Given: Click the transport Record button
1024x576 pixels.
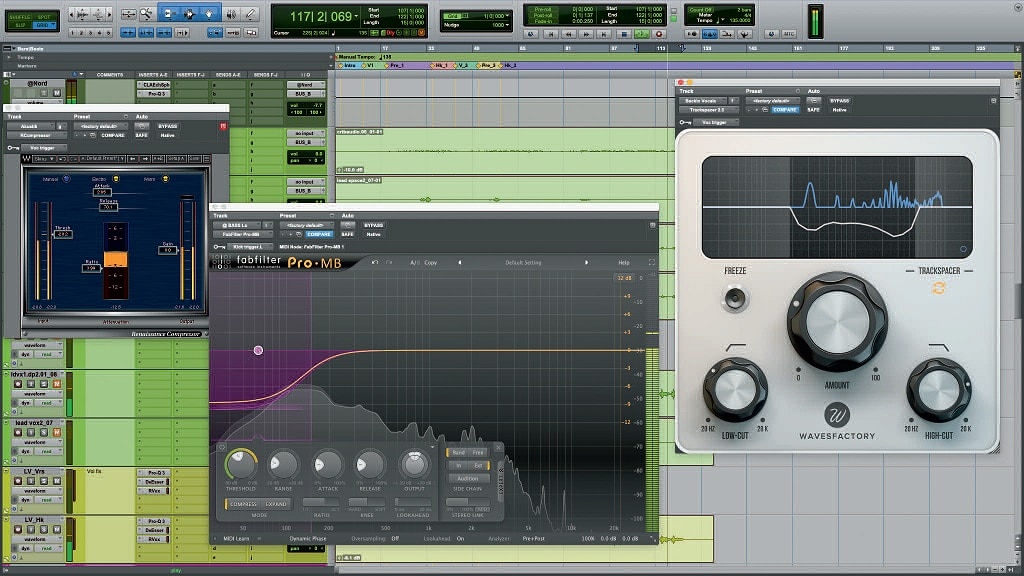Looking at the screenshot, I should click(659, 34).
